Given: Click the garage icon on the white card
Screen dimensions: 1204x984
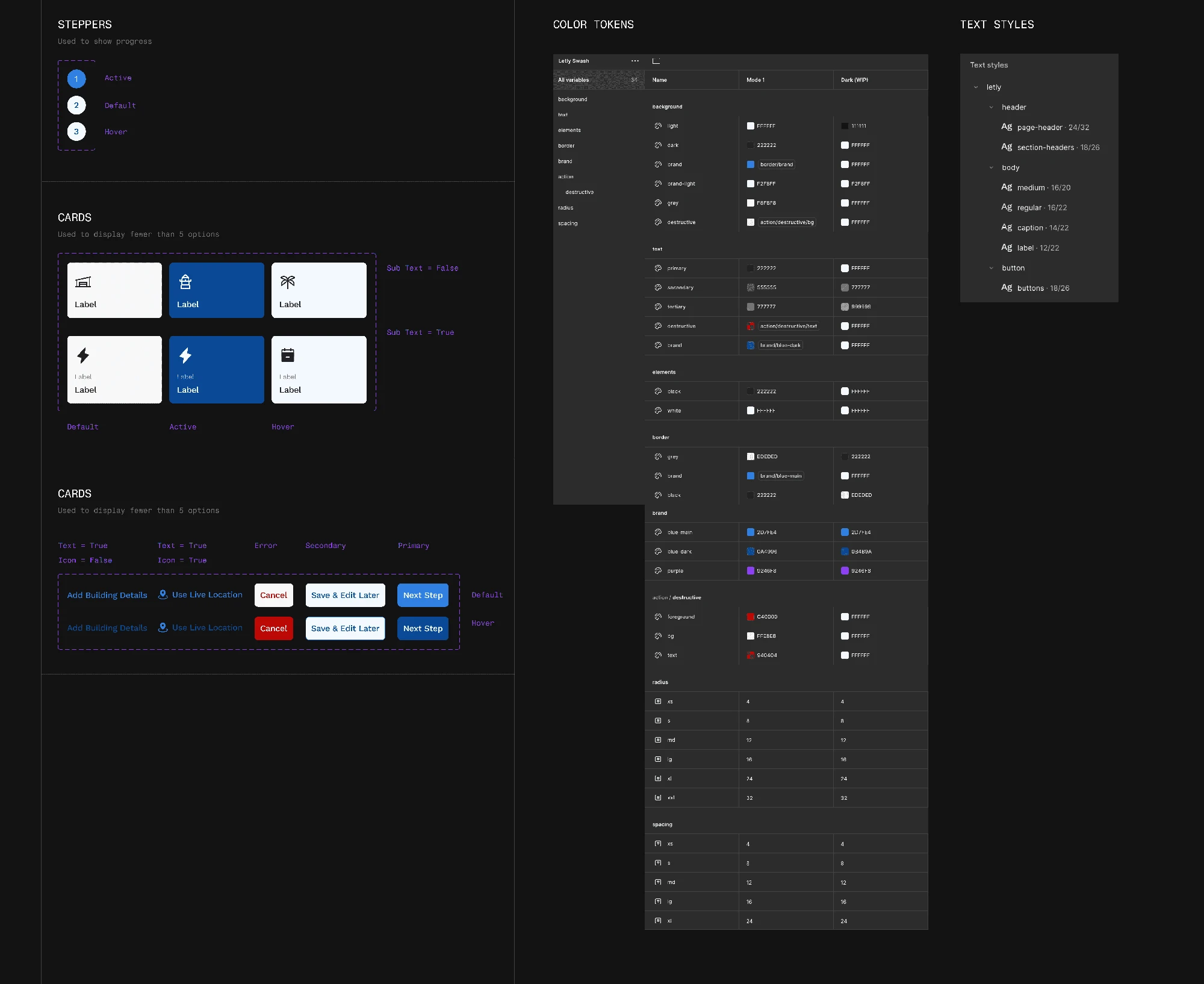Looking at the screenshot, I should pyautogui.click(x=83, y=282).
